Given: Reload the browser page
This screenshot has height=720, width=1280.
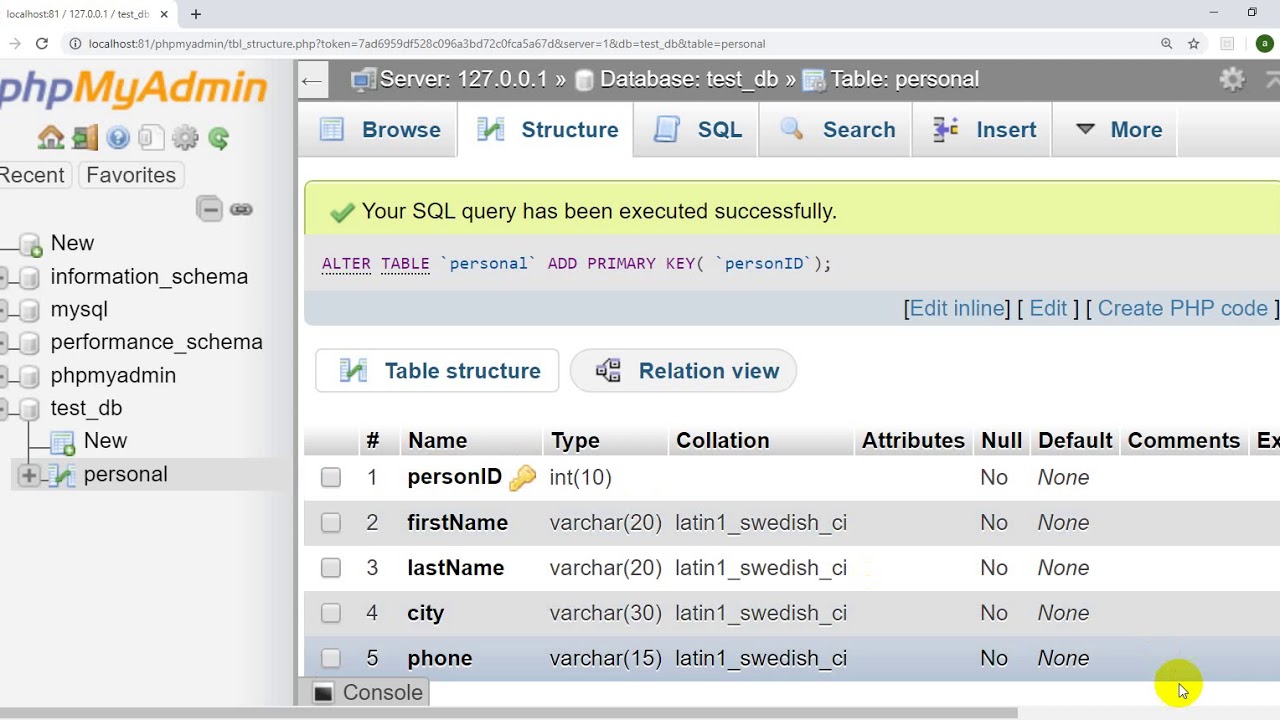Looking at the screenshot, I should tap(42, 43).
